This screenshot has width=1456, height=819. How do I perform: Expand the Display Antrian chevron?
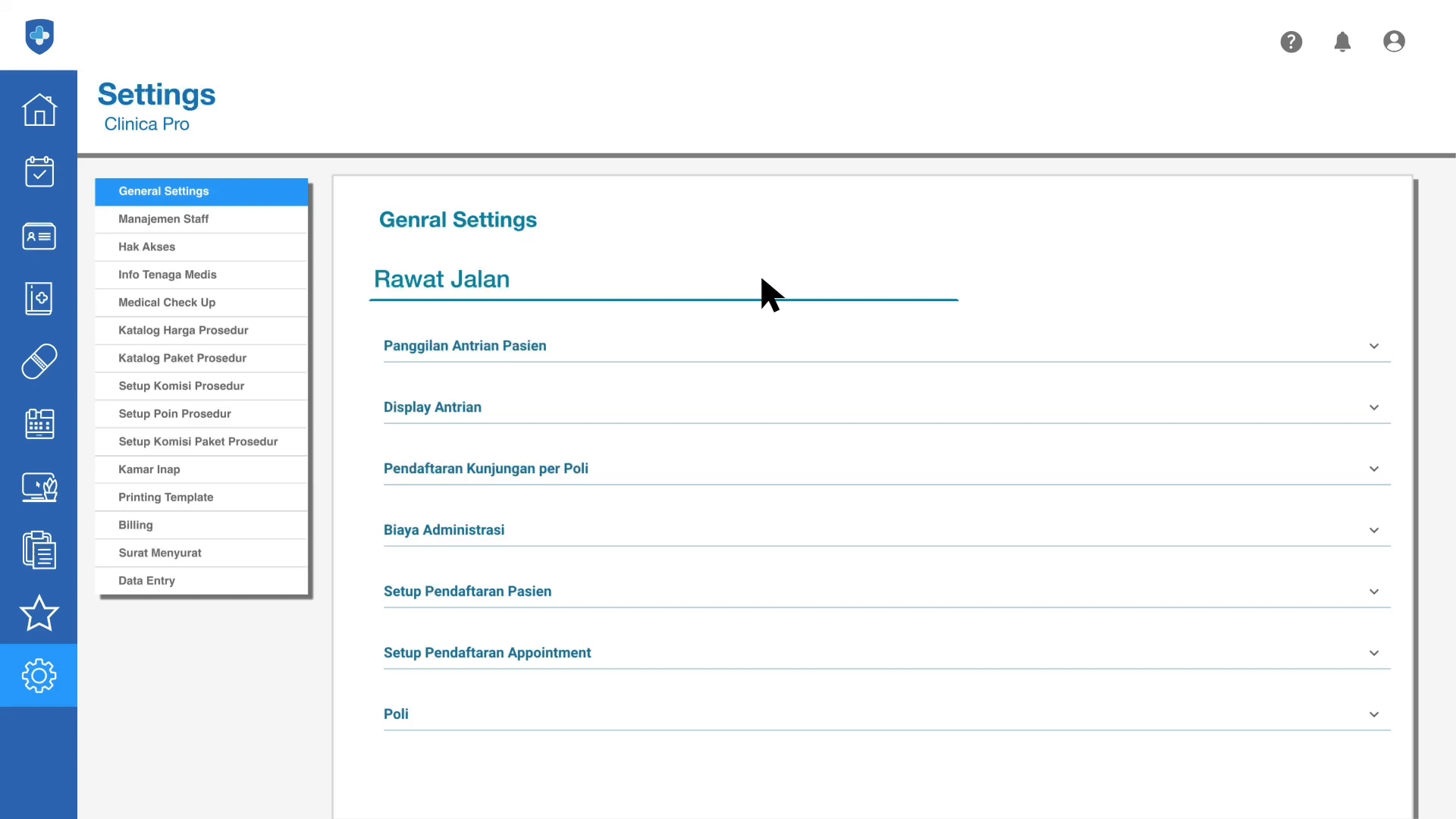pyautogui.click(x=1373, y=407)
